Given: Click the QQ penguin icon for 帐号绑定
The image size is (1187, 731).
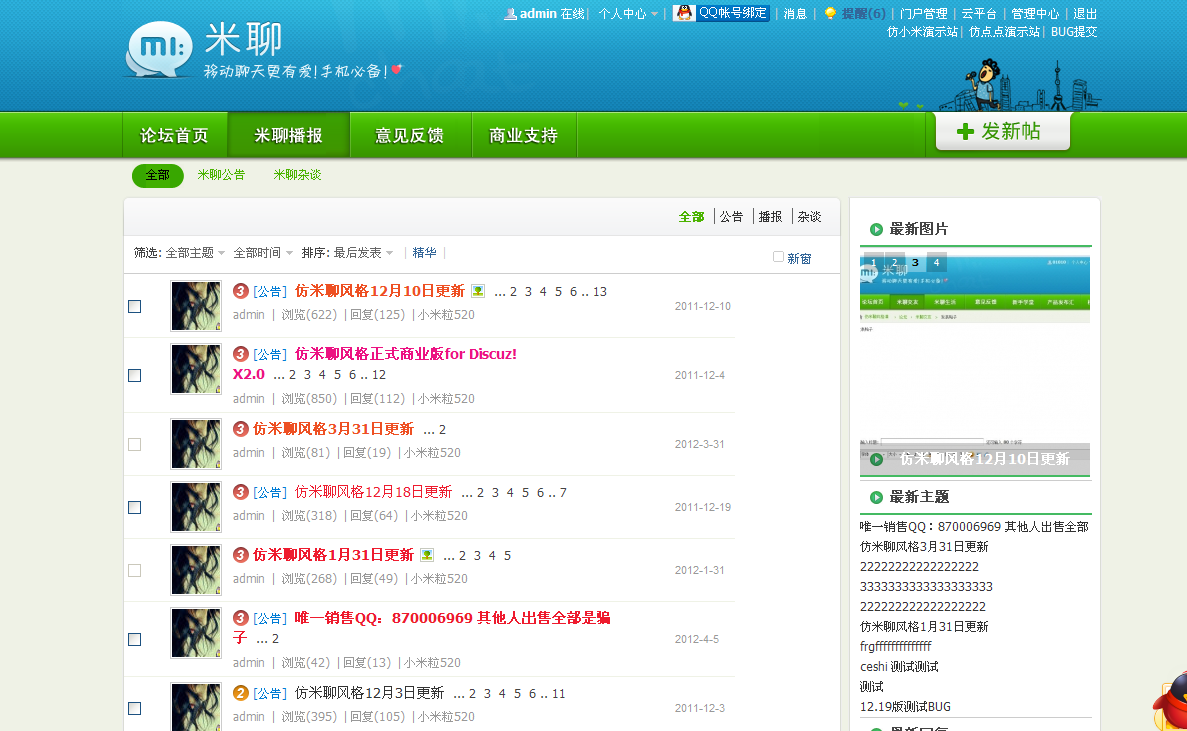Looking at the screenshot, I should pos(684,13).
